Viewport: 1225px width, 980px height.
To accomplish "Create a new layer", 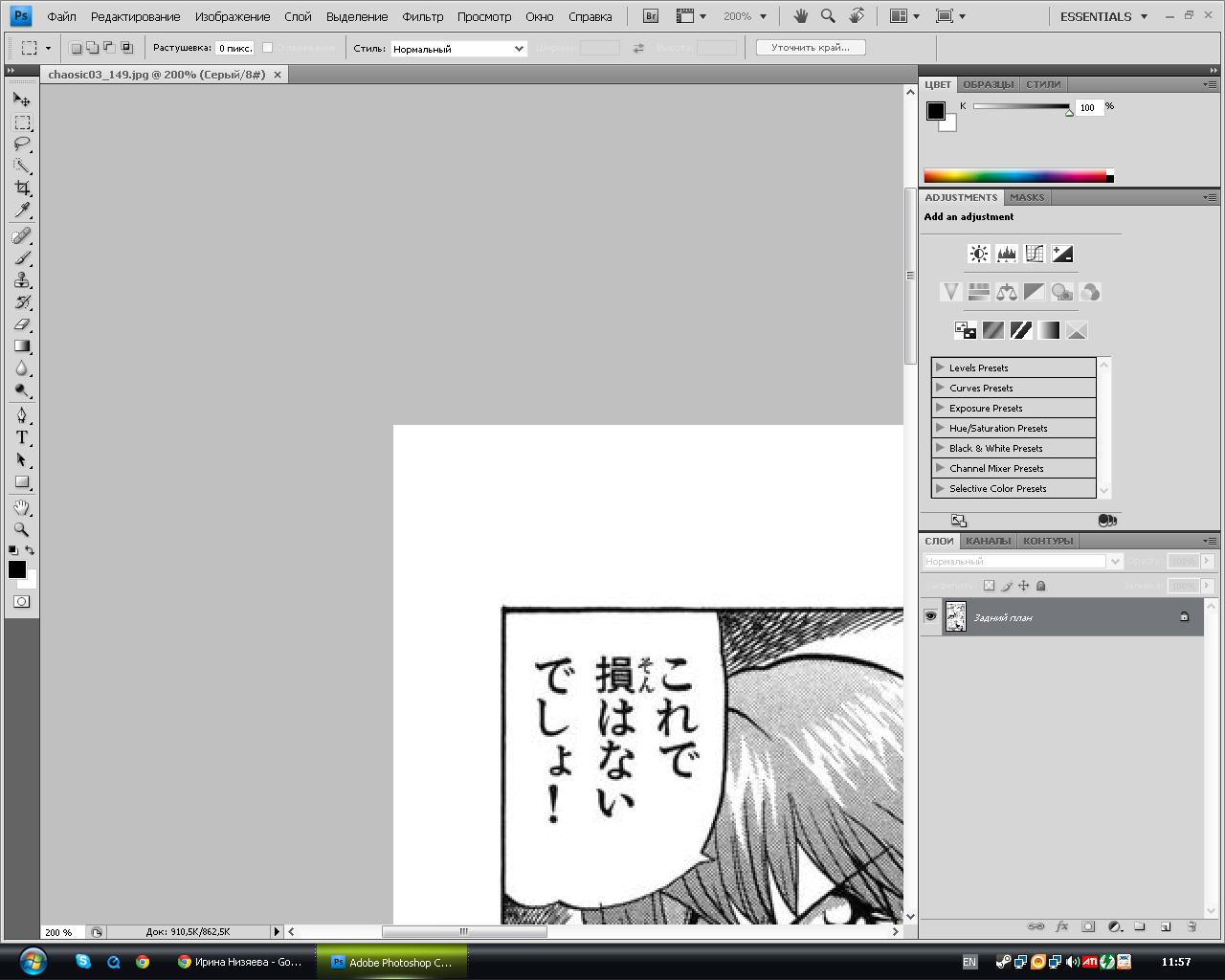I will pyautogui.click(x=1166, y=926).
